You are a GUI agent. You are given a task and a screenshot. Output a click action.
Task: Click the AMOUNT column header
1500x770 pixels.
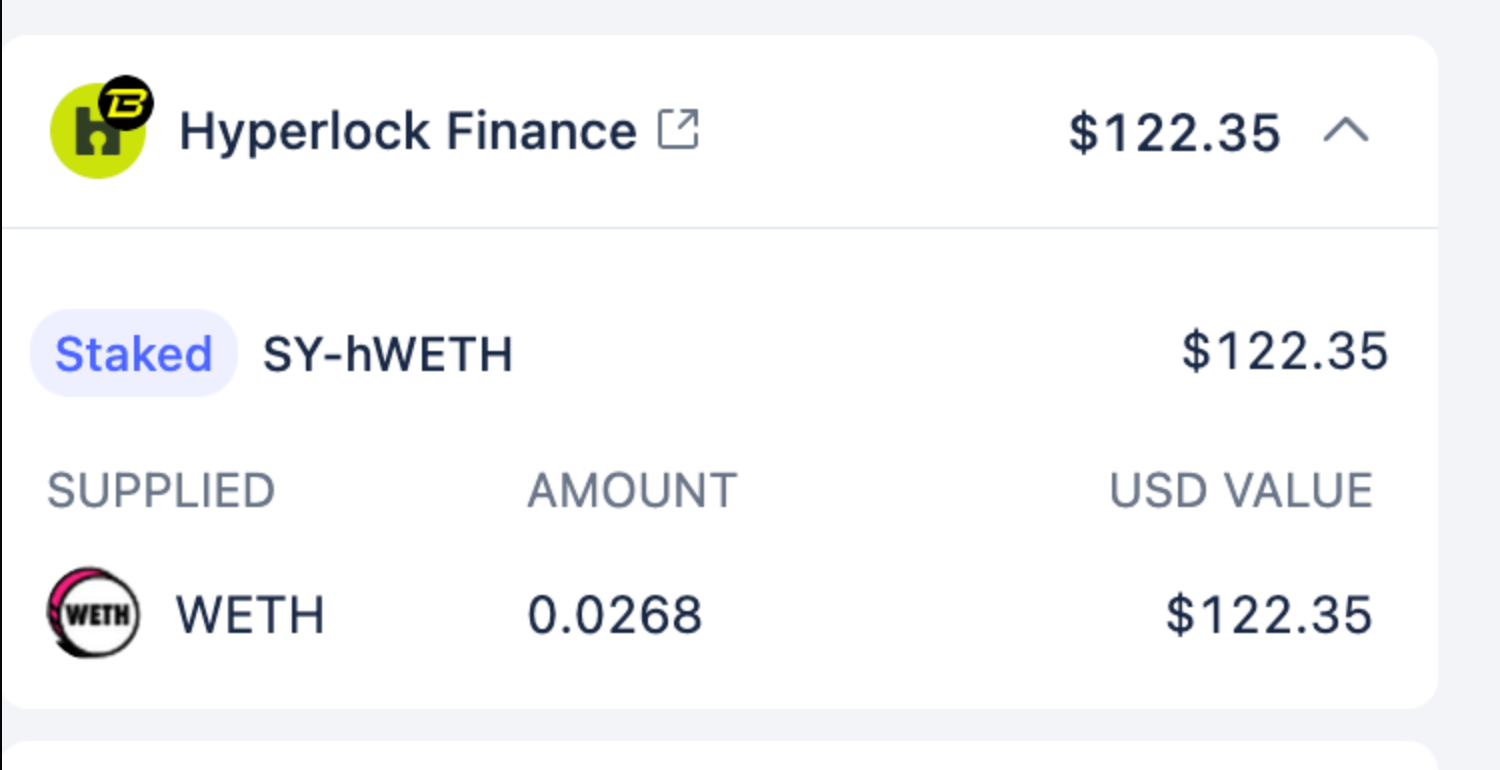click(x=632, y=491)
